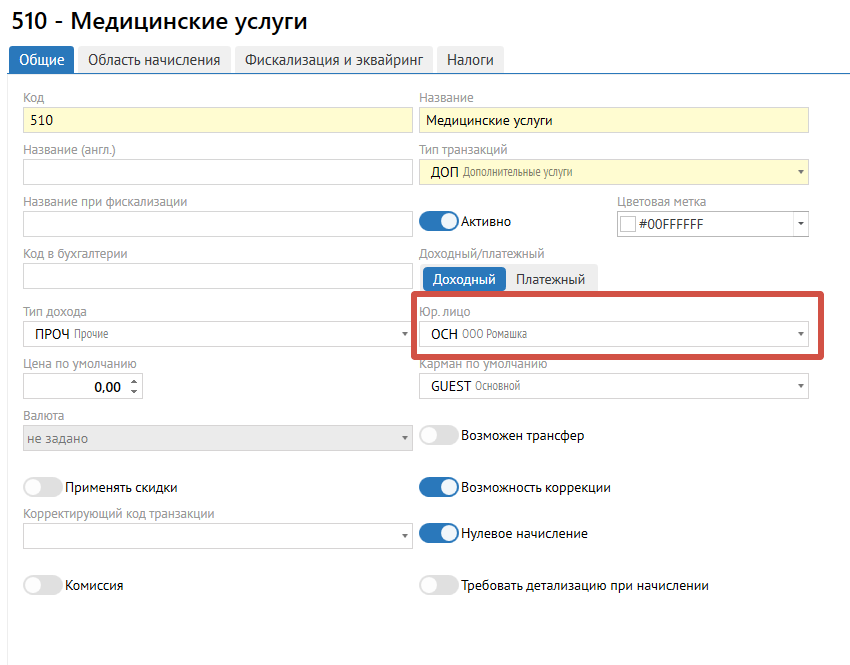
Task: Enable Требовать детализацию при начислении
Action: click(438, 585)
